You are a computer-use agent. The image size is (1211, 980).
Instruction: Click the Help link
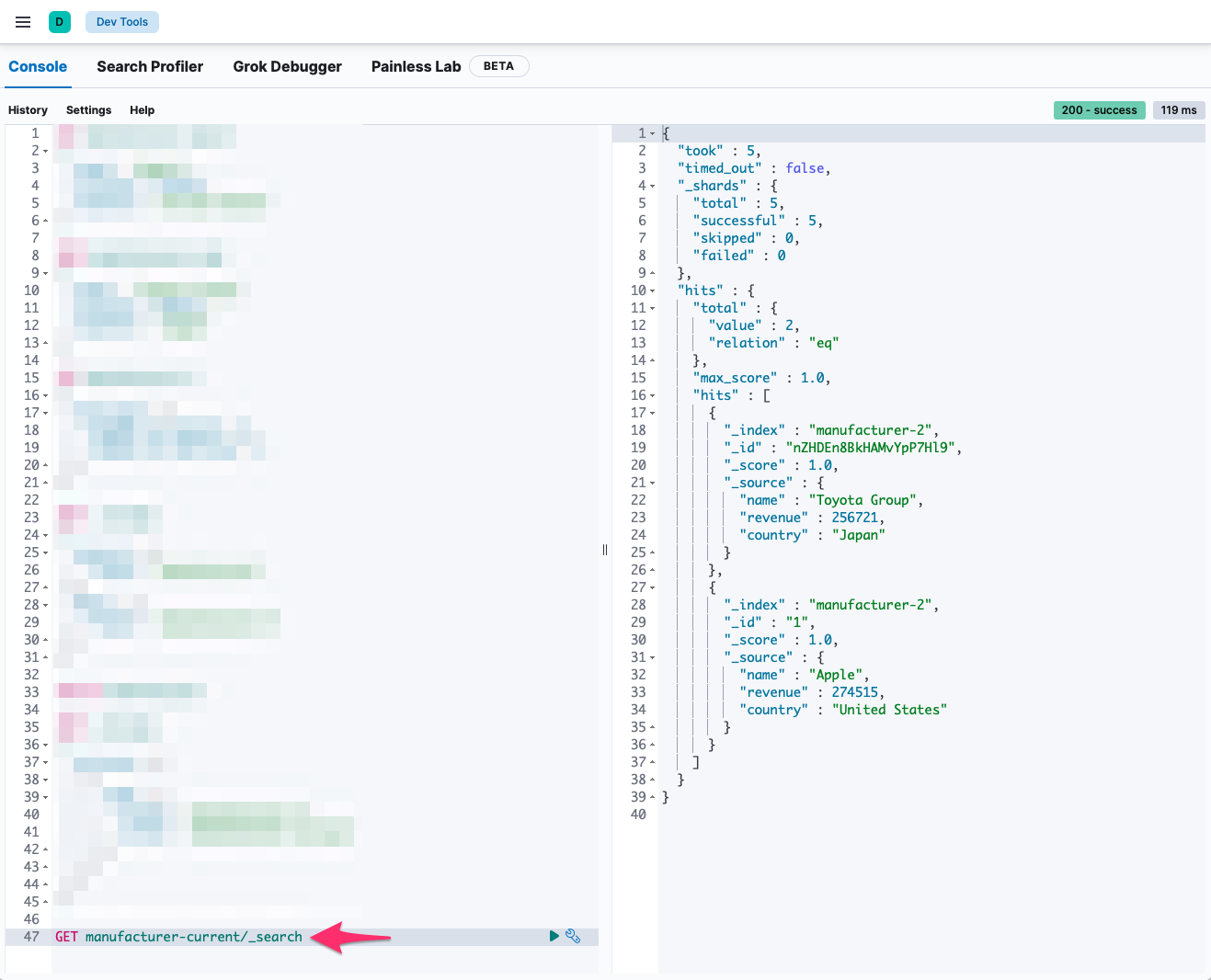[142, 110]
